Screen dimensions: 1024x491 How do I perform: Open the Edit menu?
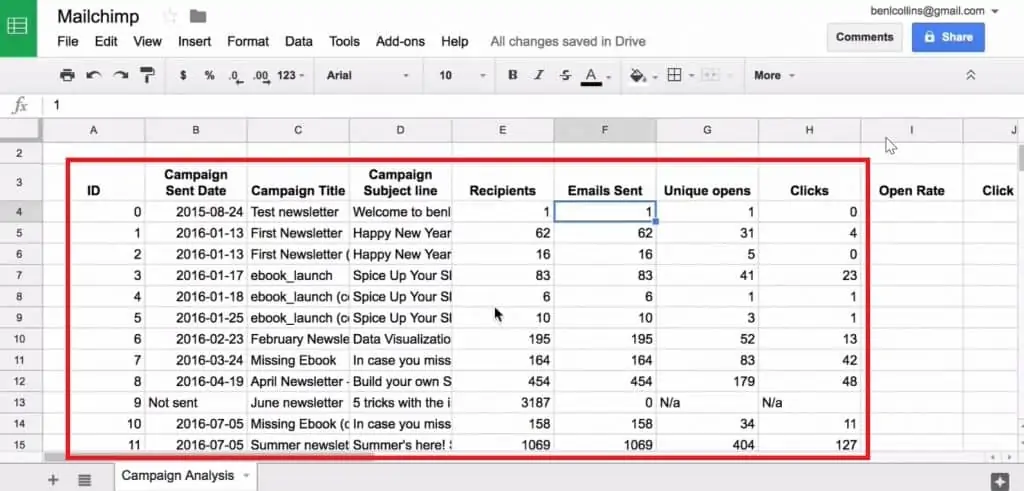pos(106,41)
